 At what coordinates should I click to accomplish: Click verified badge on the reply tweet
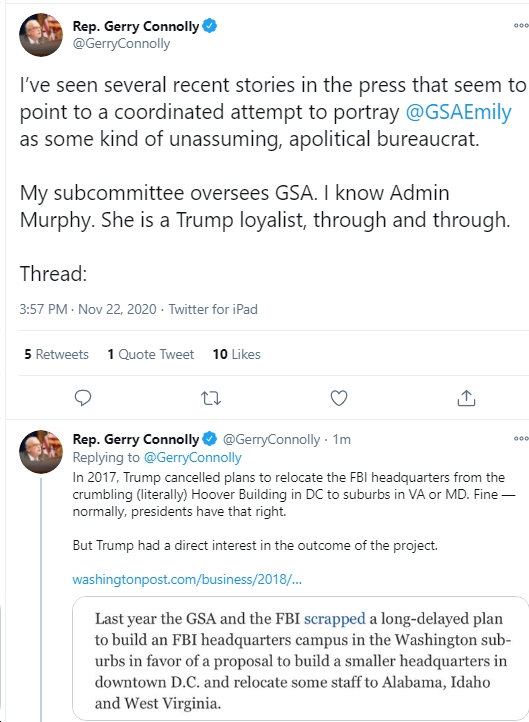click(x=209, y=439)
